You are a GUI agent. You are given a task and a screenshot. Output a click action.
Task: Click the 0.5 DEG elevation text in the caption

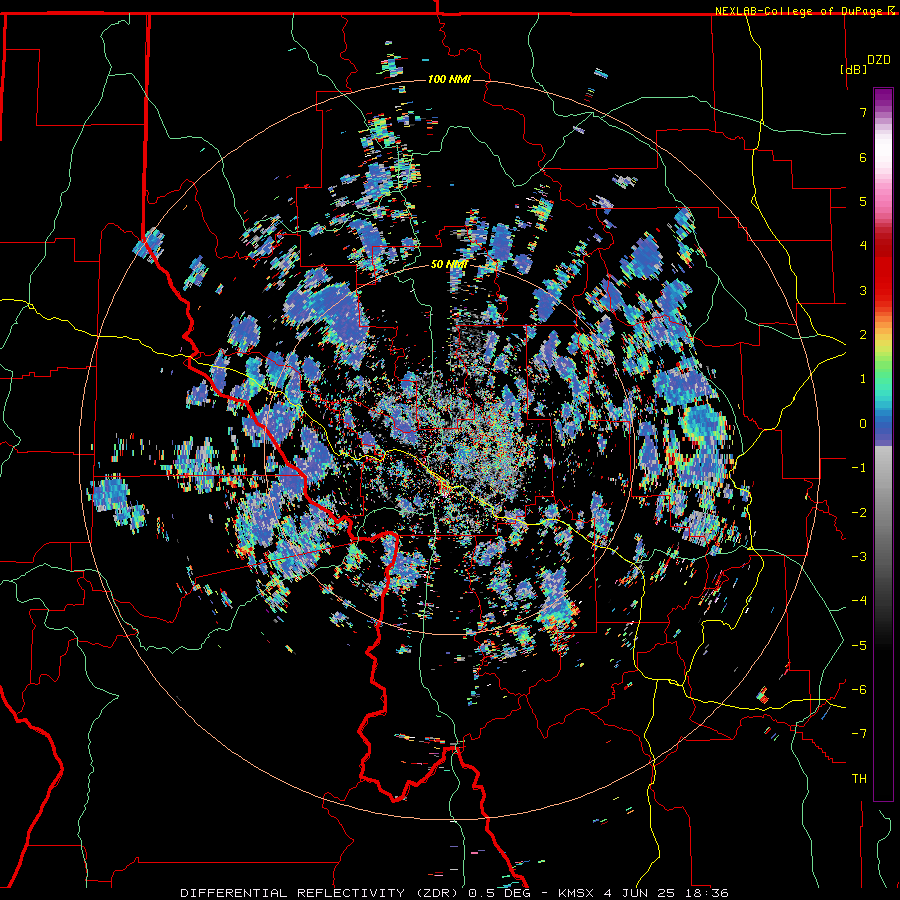tap(497, 893)
